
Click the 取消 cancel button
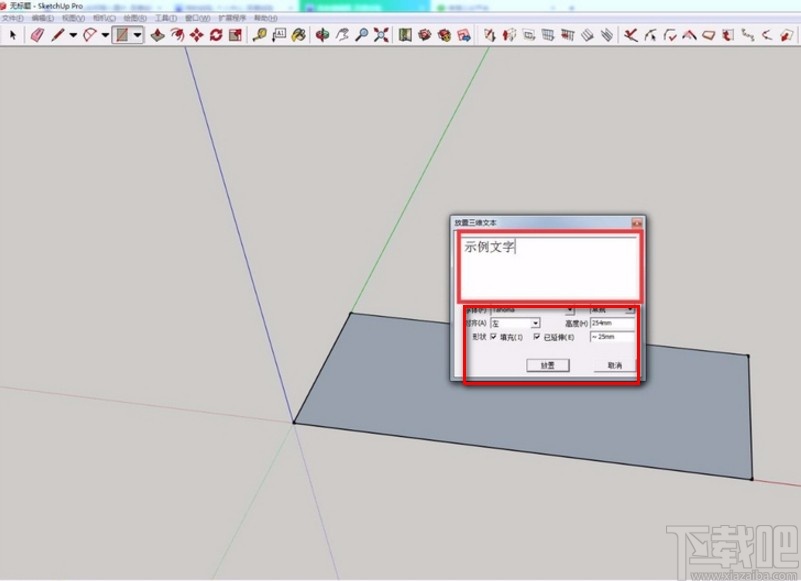pos(614,364)
